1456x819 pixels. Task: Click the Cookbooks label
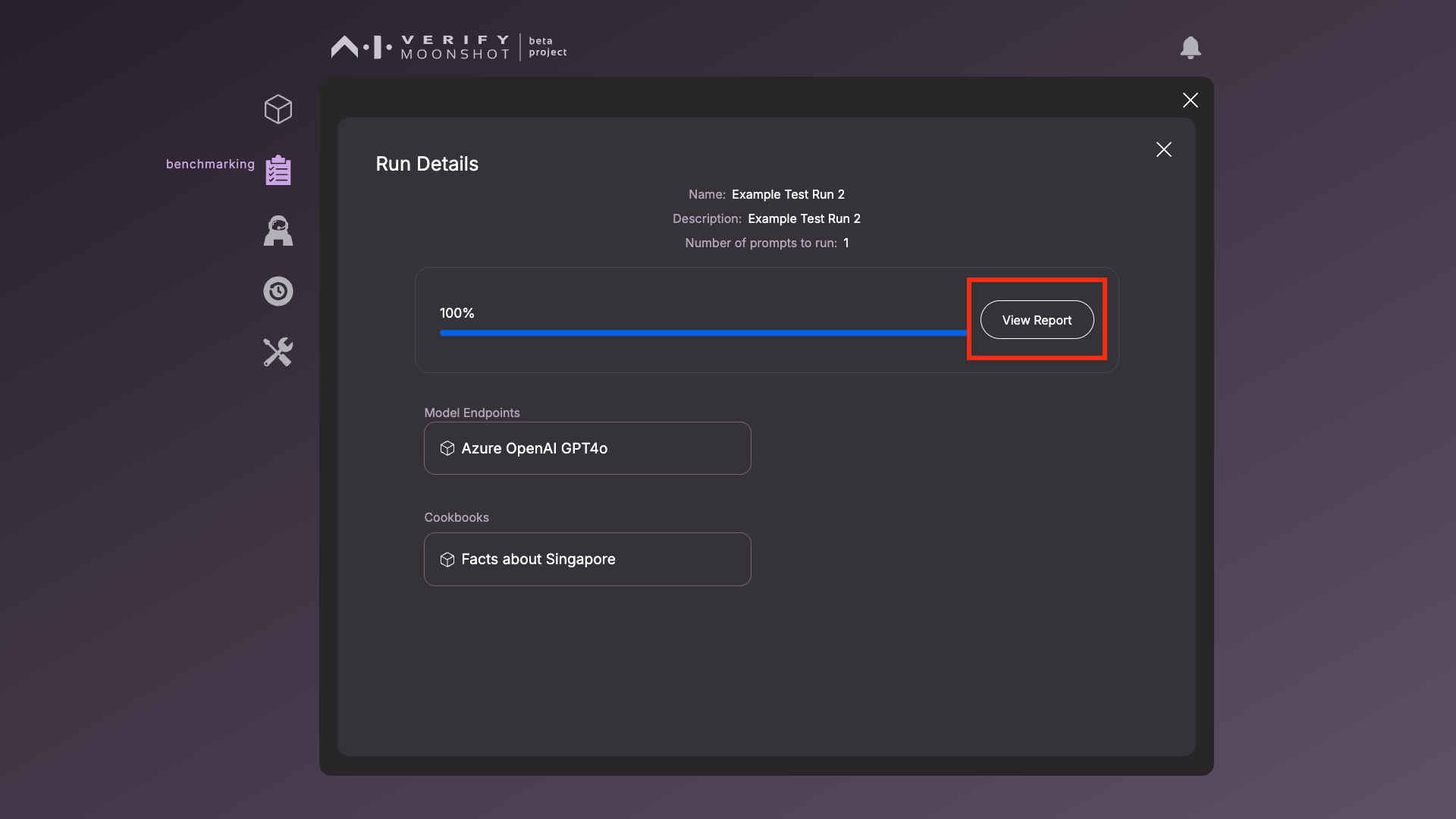(x=457, y=517)
